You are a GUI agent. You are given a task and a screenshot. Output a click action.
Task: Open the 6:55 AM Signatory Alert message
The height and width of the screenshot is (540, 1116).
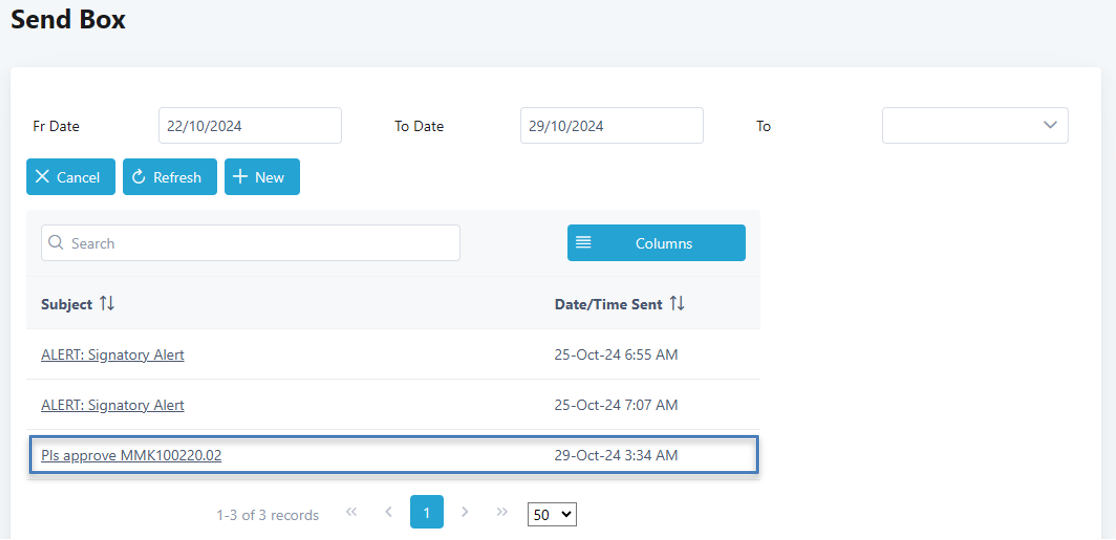[112, 355]
